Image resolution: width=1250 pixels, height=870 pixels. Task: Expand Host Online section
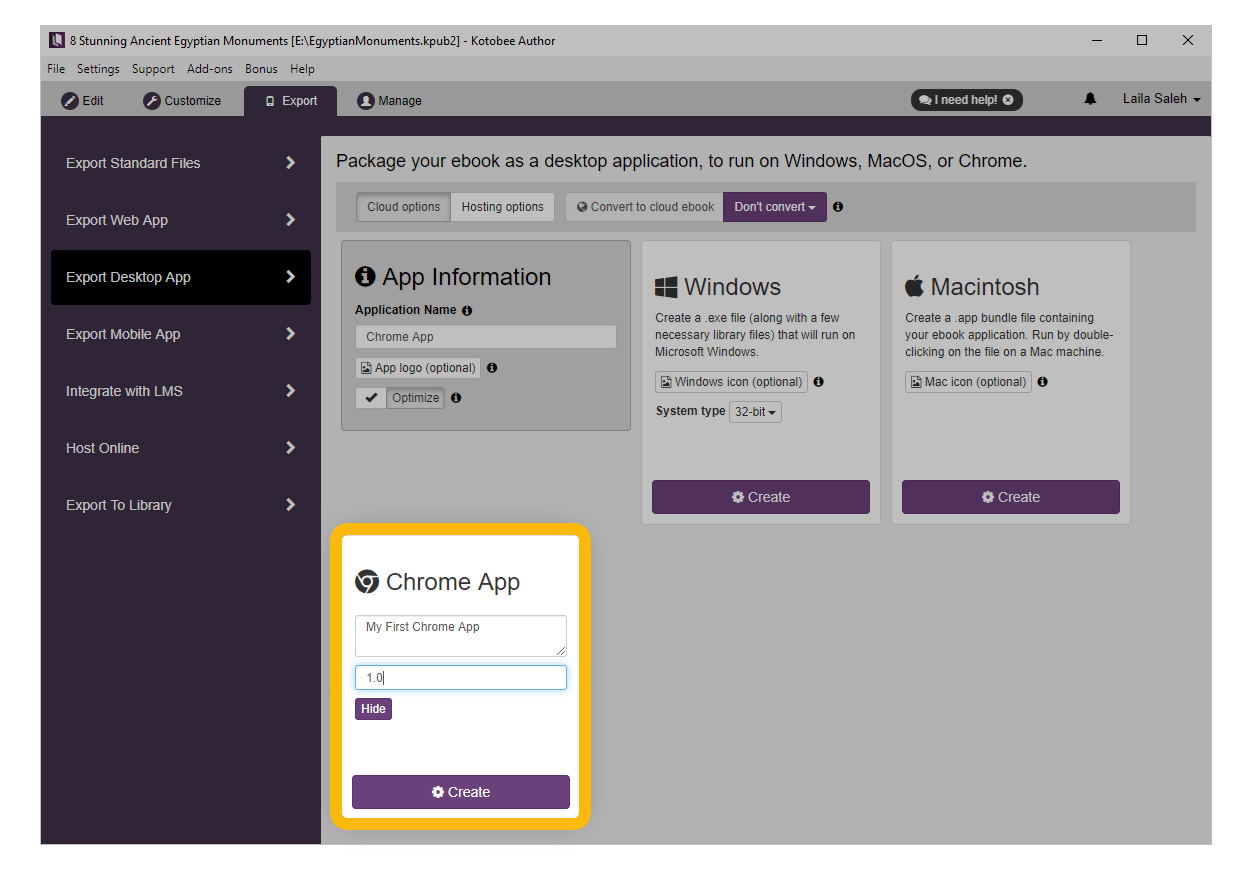181,448
